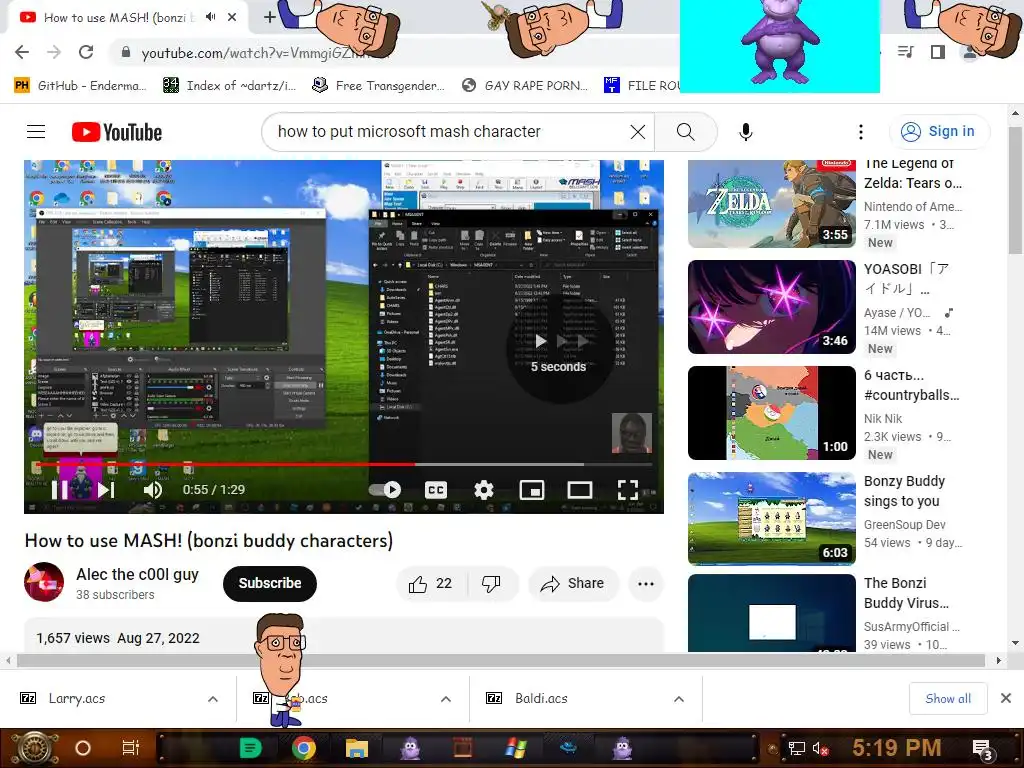The image size is (1024, 768).
Task: Open Chrome side panel icon
Action: click(938, 52)
